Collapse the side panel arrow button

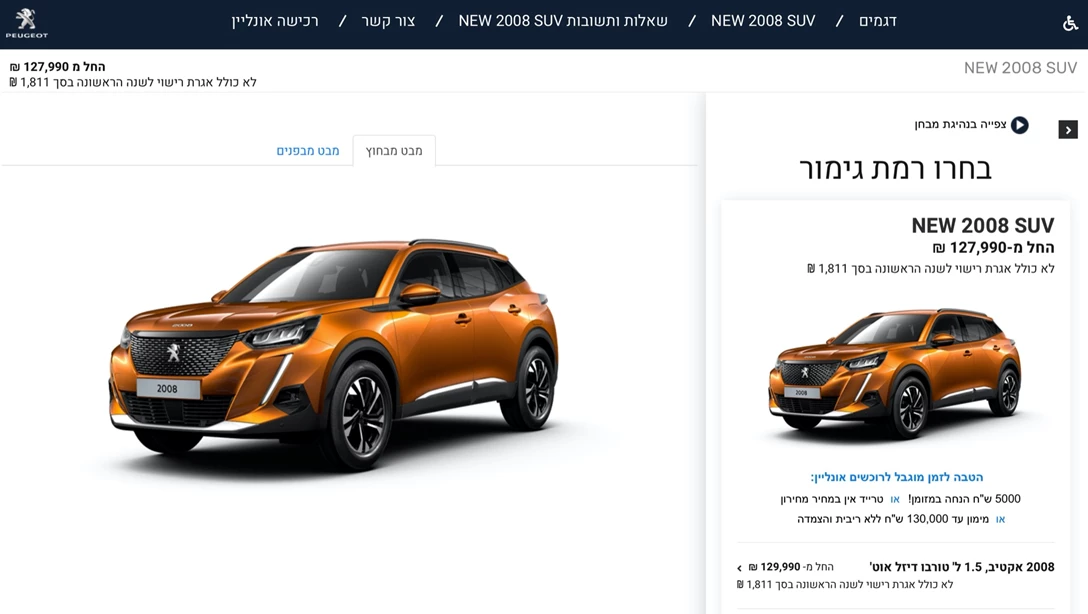point(1068,130)
